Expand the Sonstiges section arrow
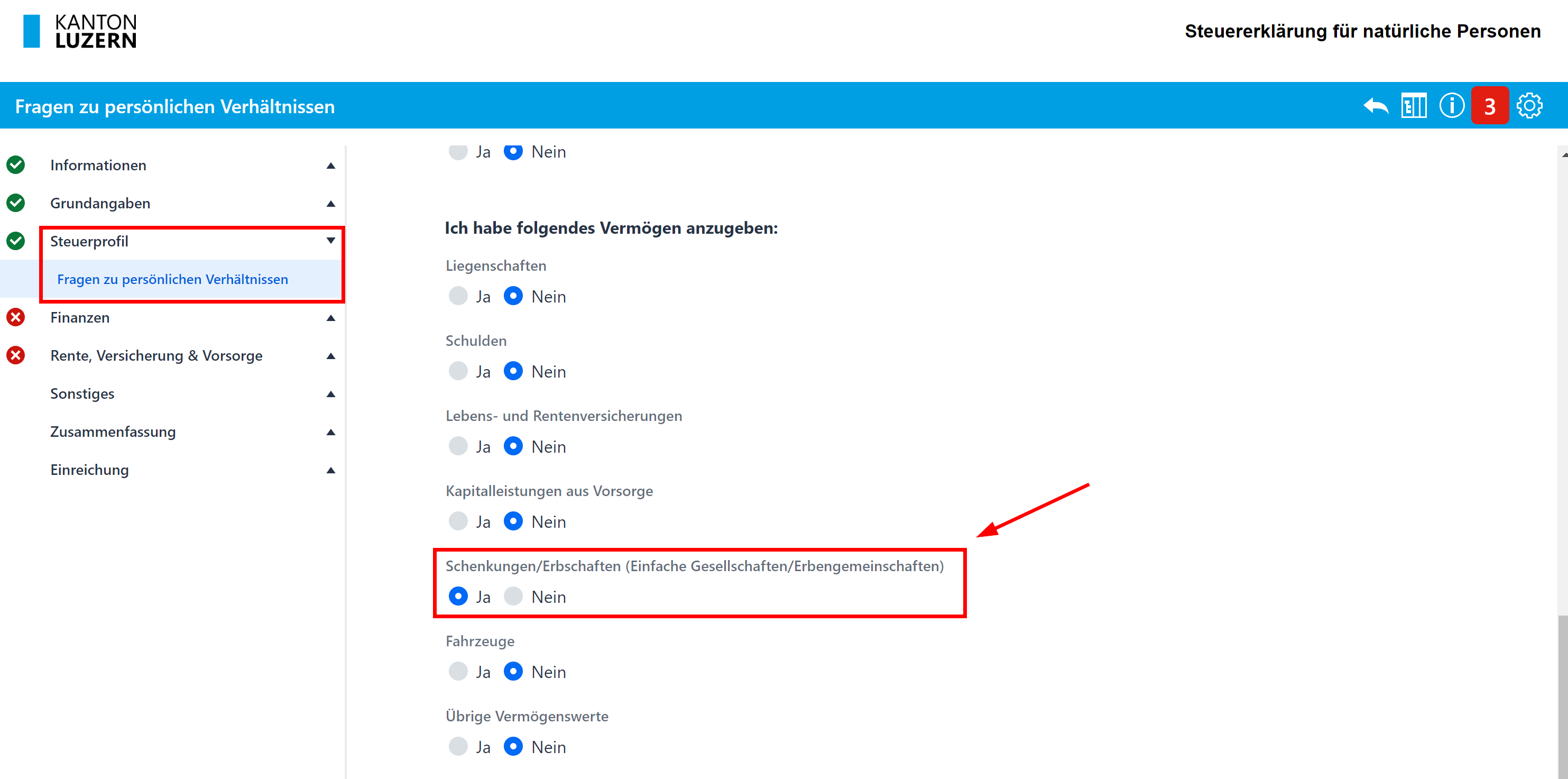Screen dimensions: 1568x779 click(x=330, y=394)
